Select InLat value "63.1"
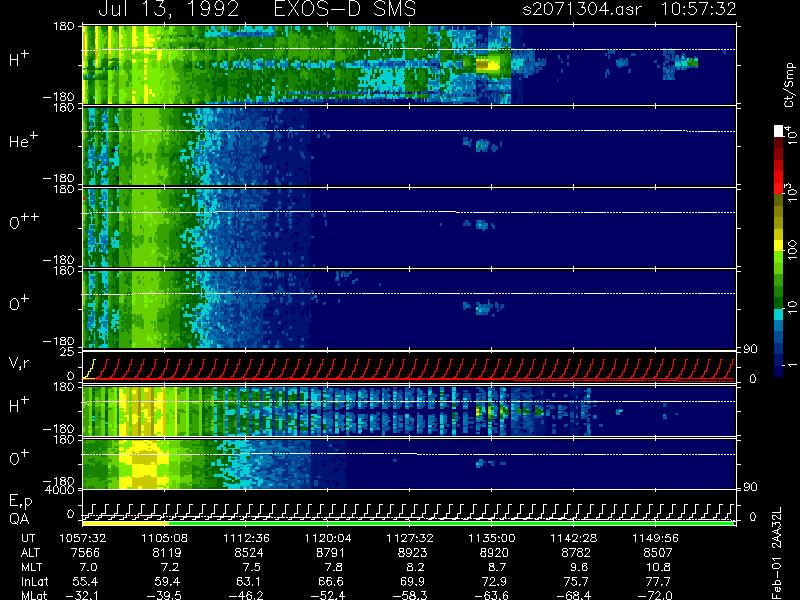Screen dimensions: 800x600 point(248,581)
